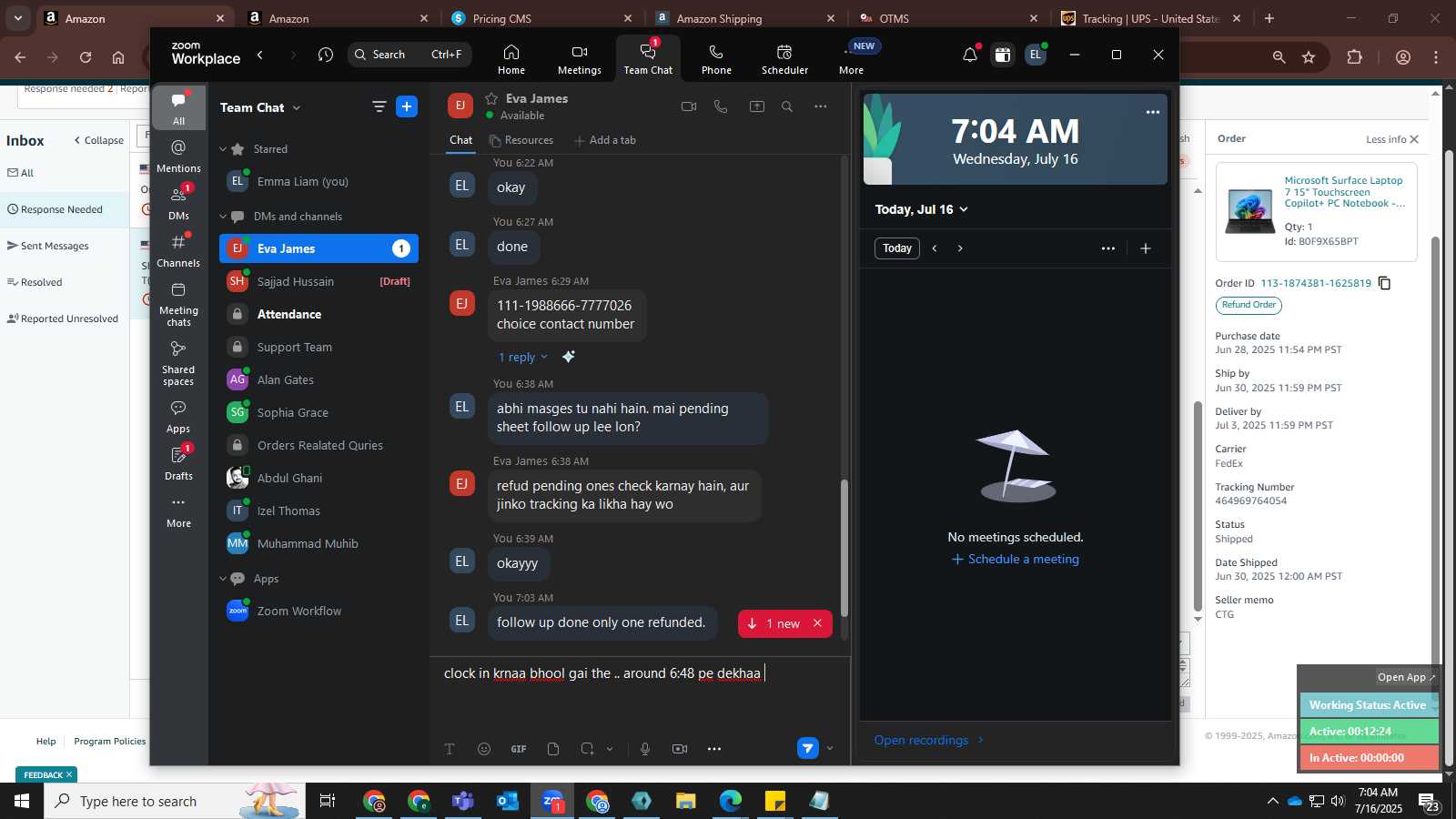Open the More menu in Zoom top bar
Screen dimensions: 1456x819
pos(852,60)
